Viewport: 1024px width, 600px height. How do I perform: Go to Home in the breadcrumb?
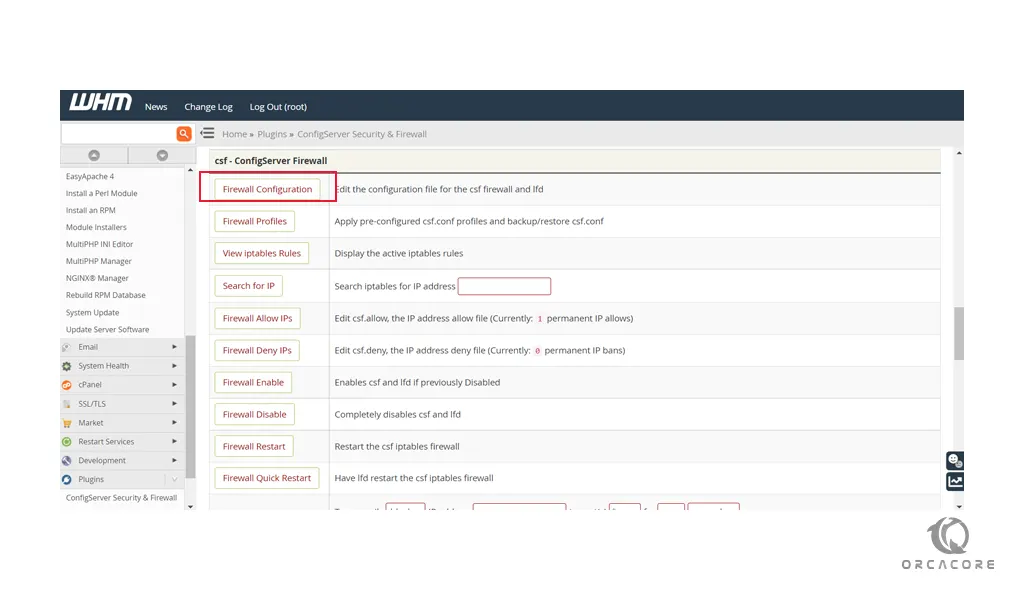click(x=234, y=134)
